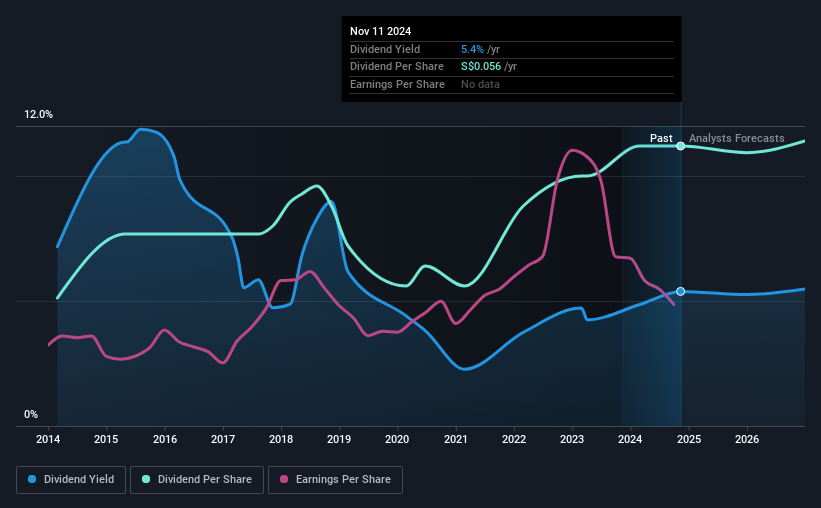Click the 2019 x-axis label
821x508 pixels.
pyautogui.click(x=339, y=439)
